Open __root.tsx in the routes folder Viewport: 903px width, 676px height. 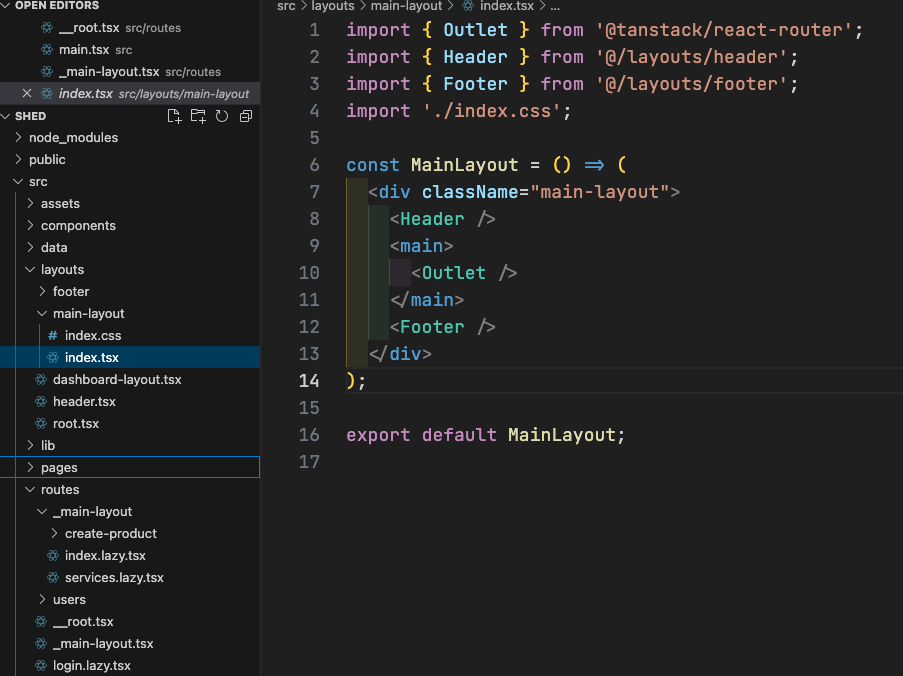pyautogui.click(x=130, y=621)
